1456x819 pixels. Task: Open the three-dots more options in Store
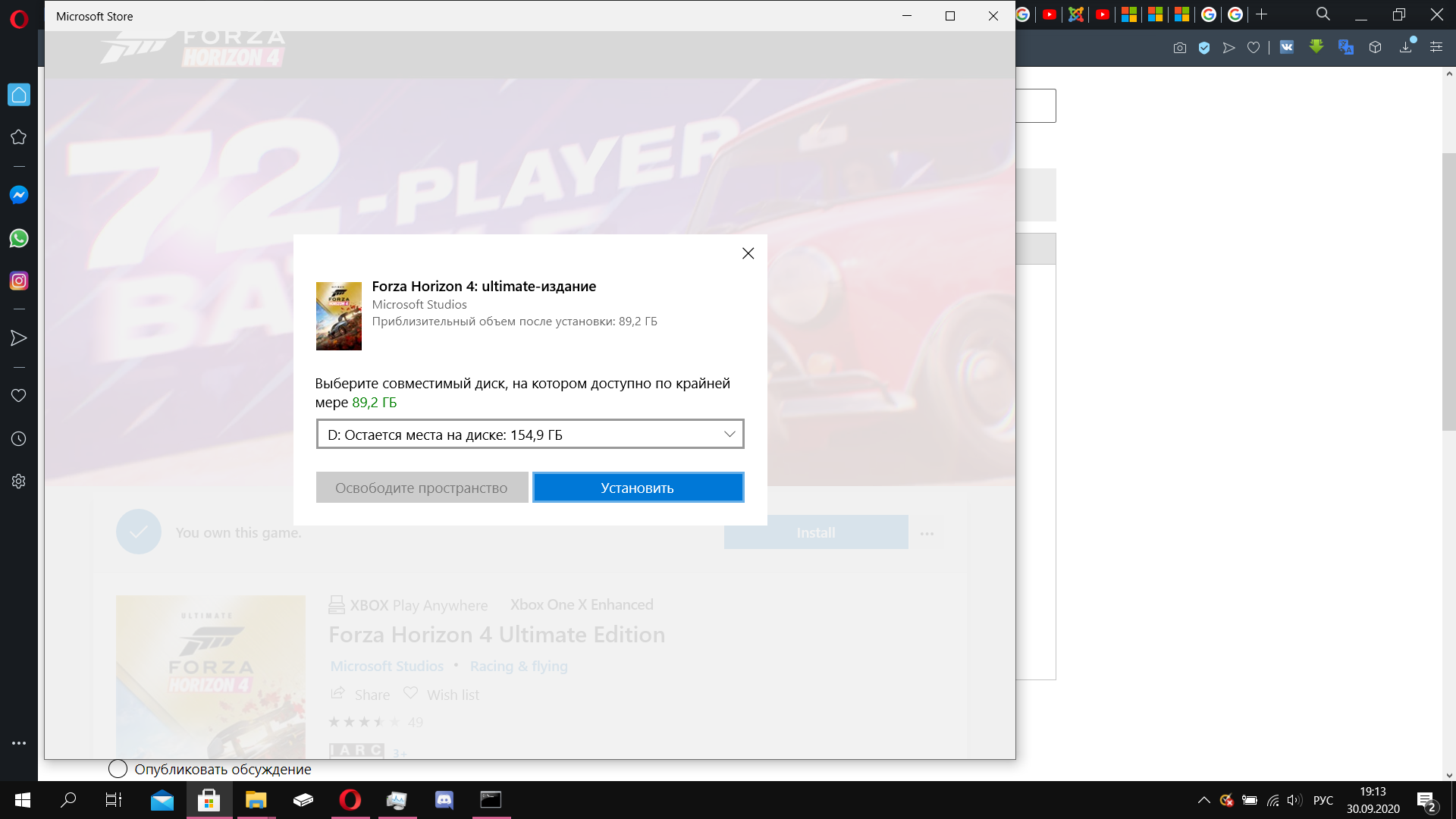pos(927,533)
